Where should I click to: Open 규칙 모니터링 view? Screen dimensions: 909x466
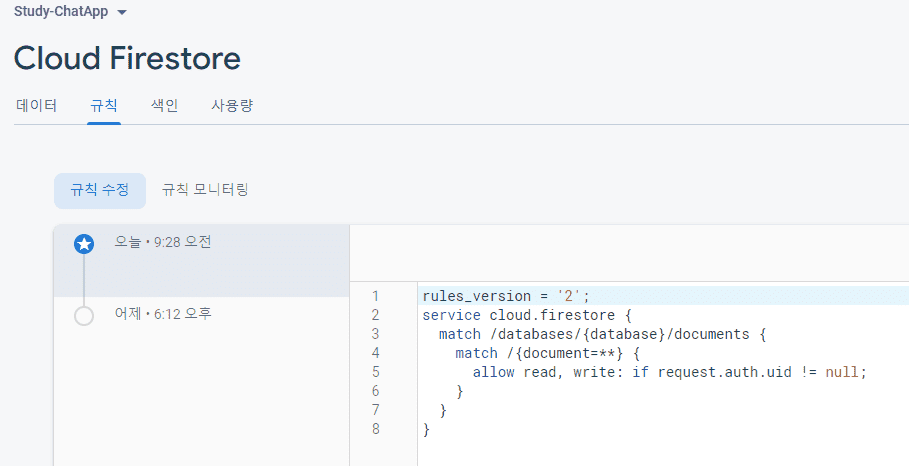pos(205,190)
